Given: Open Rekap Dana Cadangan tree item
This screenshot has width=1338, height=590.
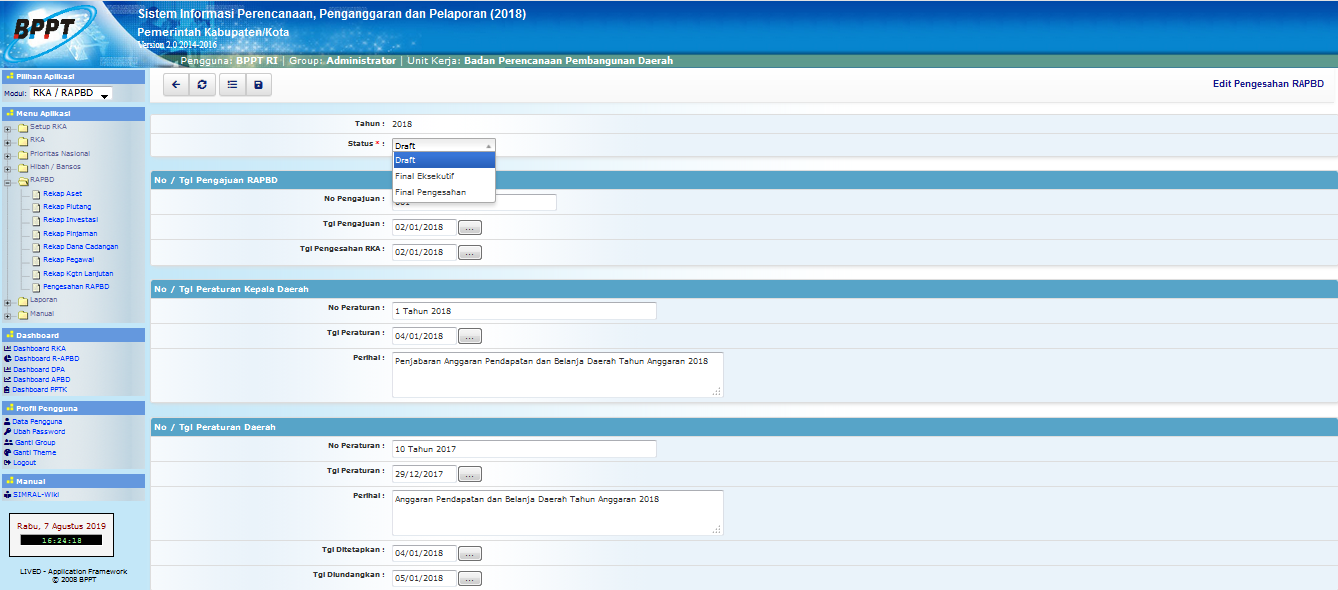Looking at the screenshot, I should coord(80,246).
